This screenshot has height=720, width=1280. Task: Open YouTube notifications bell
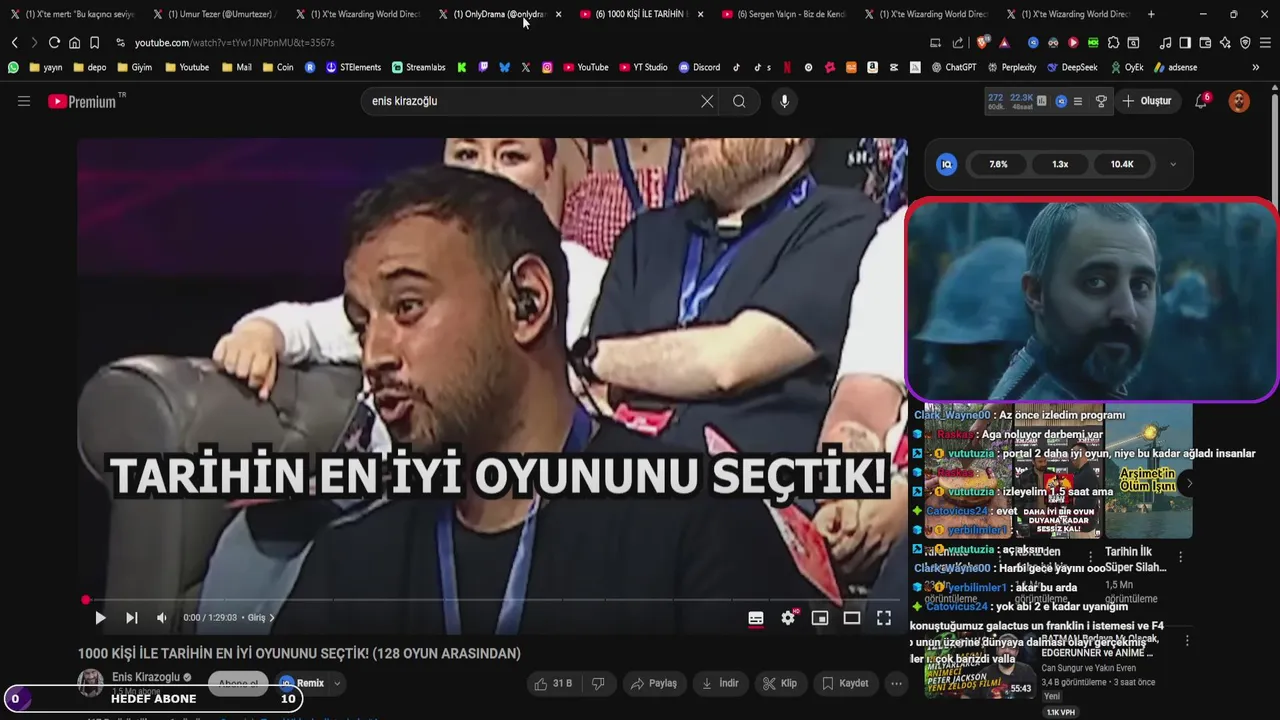(x=1202, y=101)
